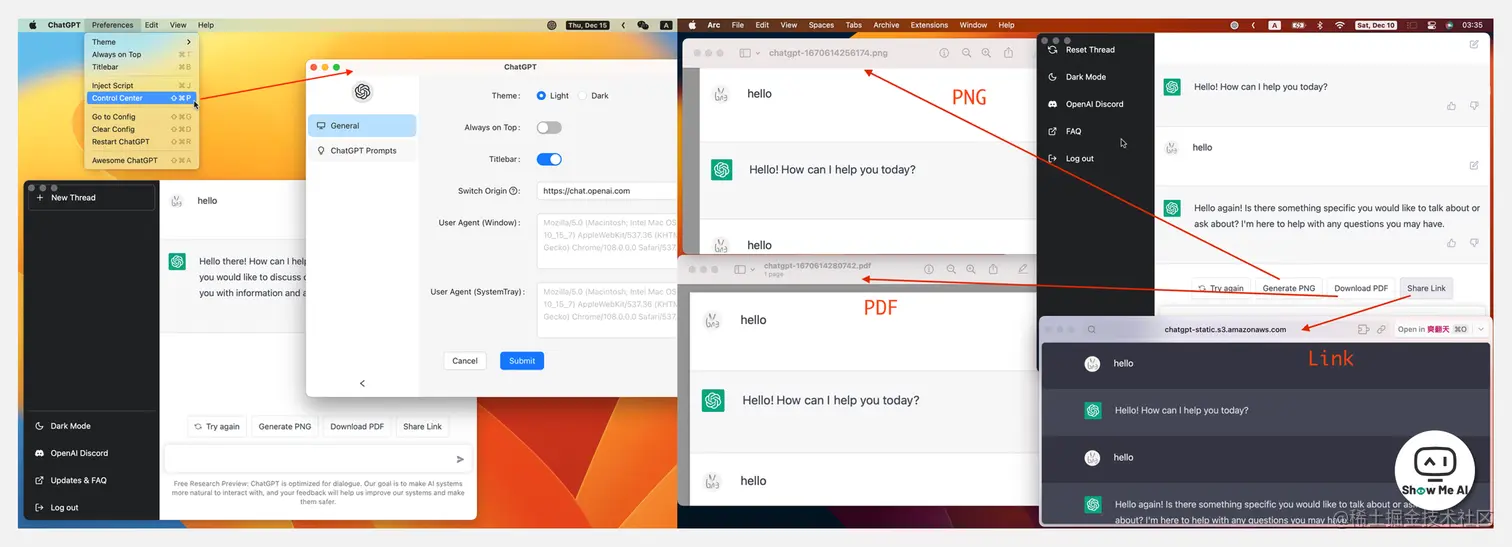1512x547 pixels.
Task: Click Share Link in right ChatGPT window
Action: tap(1426, 288)
